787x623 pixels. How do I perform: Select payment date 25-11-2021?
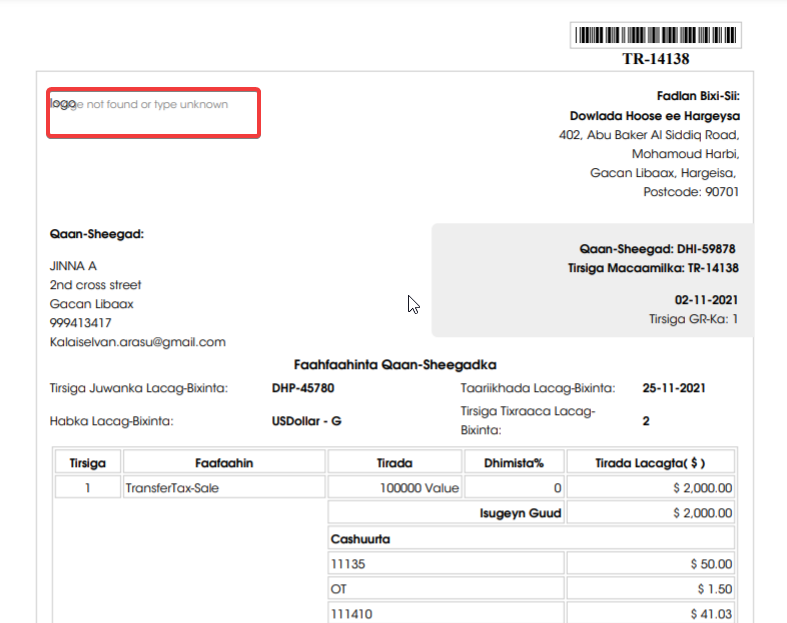(x=674, y=389)
